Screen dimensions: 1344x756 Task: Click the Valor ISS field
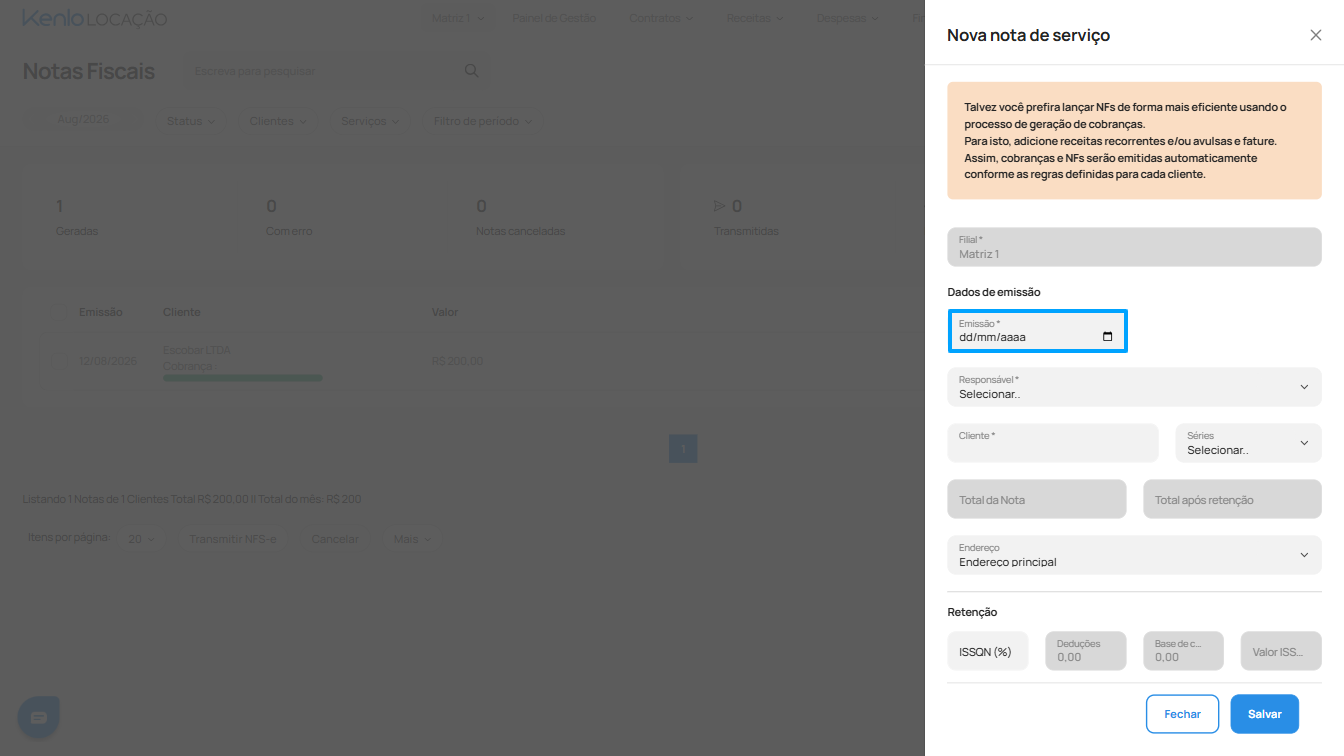pyautogui.click(x=1281, y=651)
